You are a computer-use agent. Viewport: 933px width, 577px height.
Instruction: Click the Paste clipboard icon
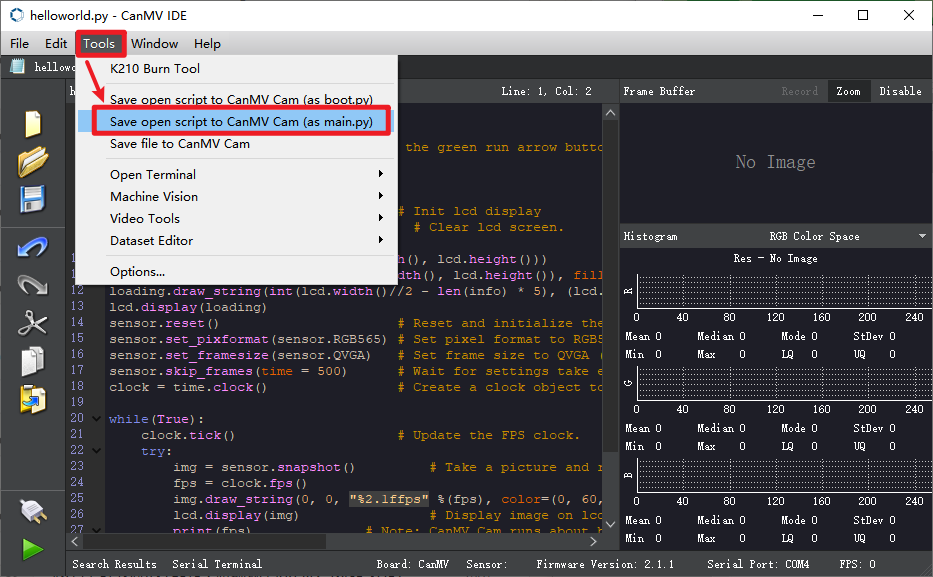coord(33,399)
